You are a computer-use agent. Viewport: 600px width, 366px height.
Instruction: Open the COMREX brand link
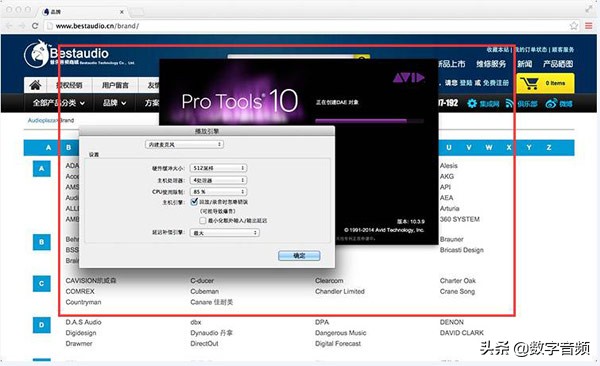point(80,291)
